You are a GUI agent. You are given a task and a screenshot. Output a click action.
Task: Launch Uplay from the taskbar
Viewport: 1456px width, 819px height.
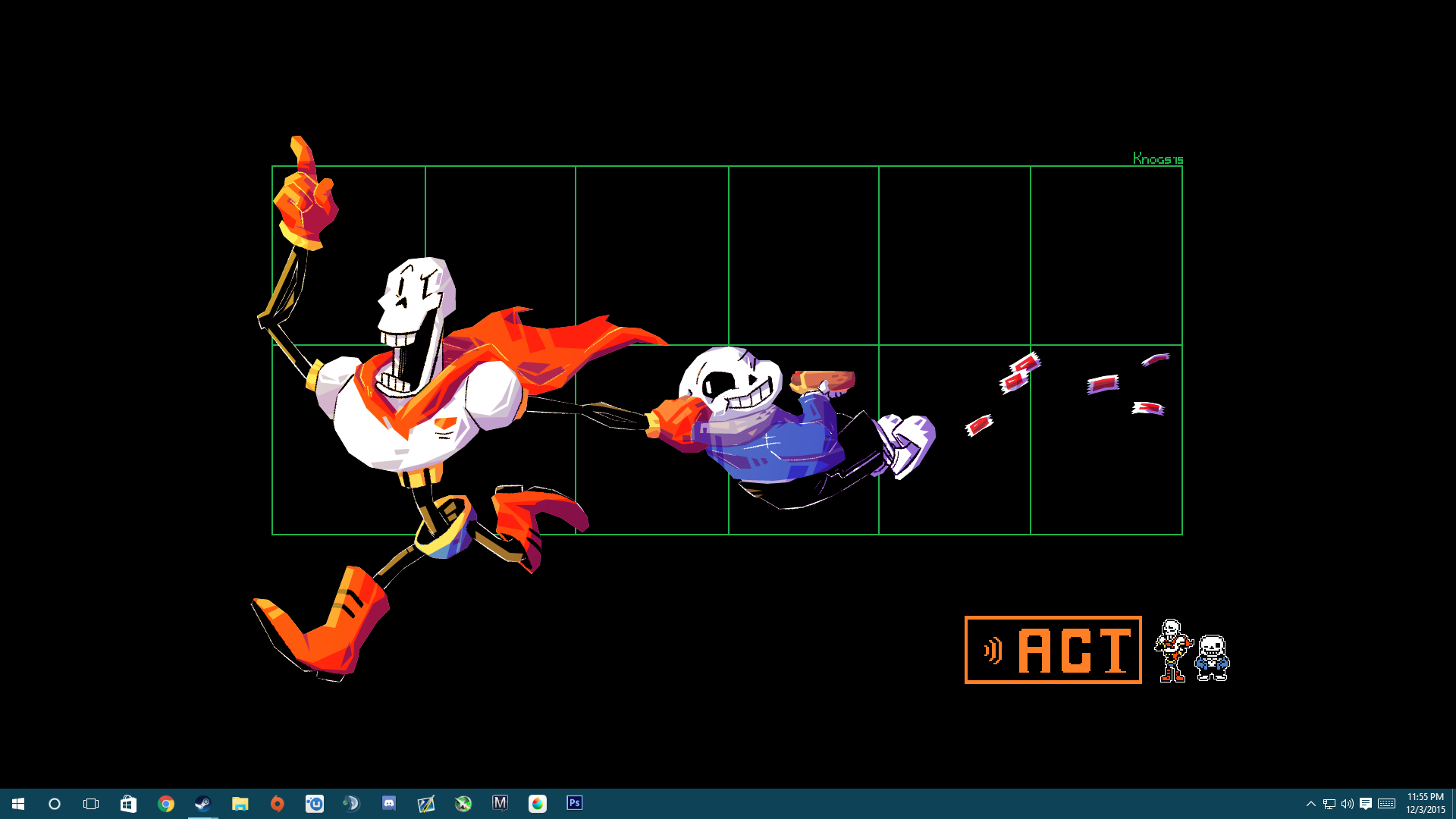[x=314, y=804]
